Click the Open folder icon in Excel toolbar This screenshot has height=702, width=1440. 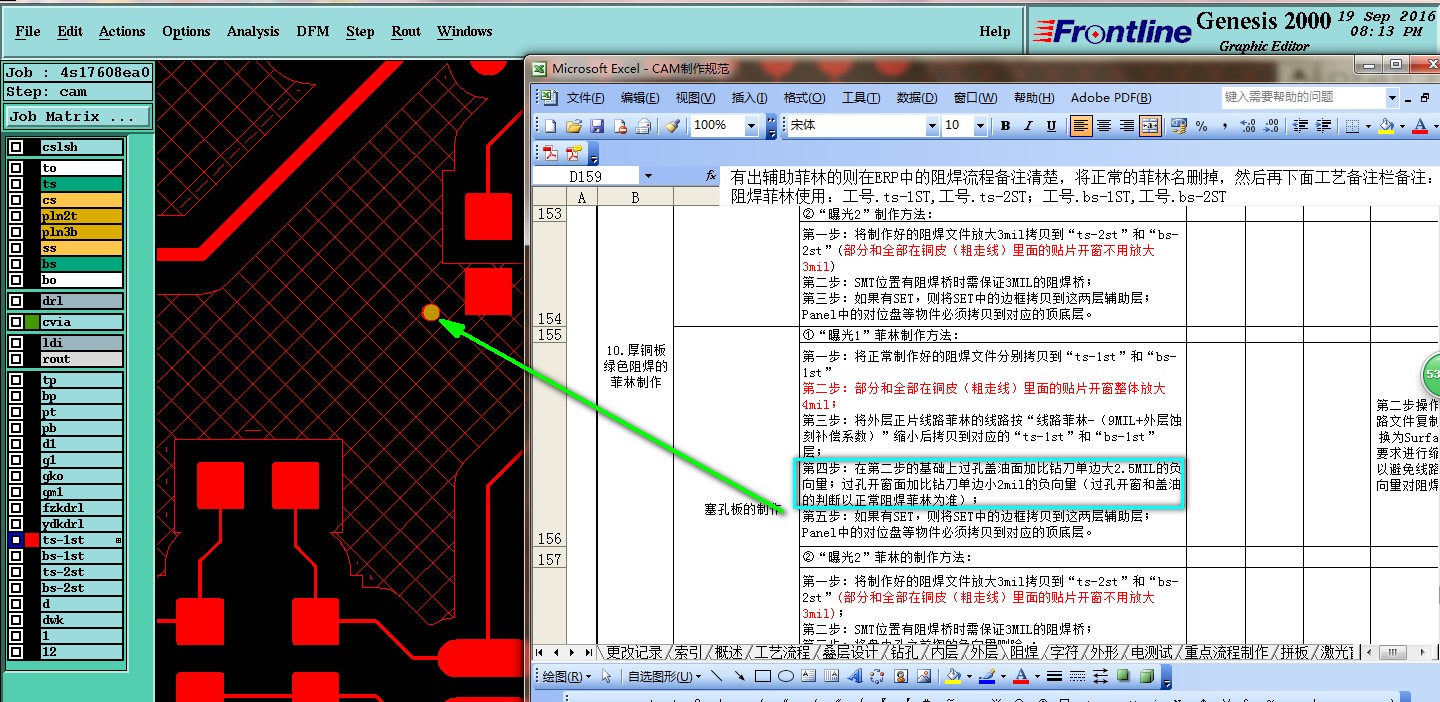click(574, 126)
